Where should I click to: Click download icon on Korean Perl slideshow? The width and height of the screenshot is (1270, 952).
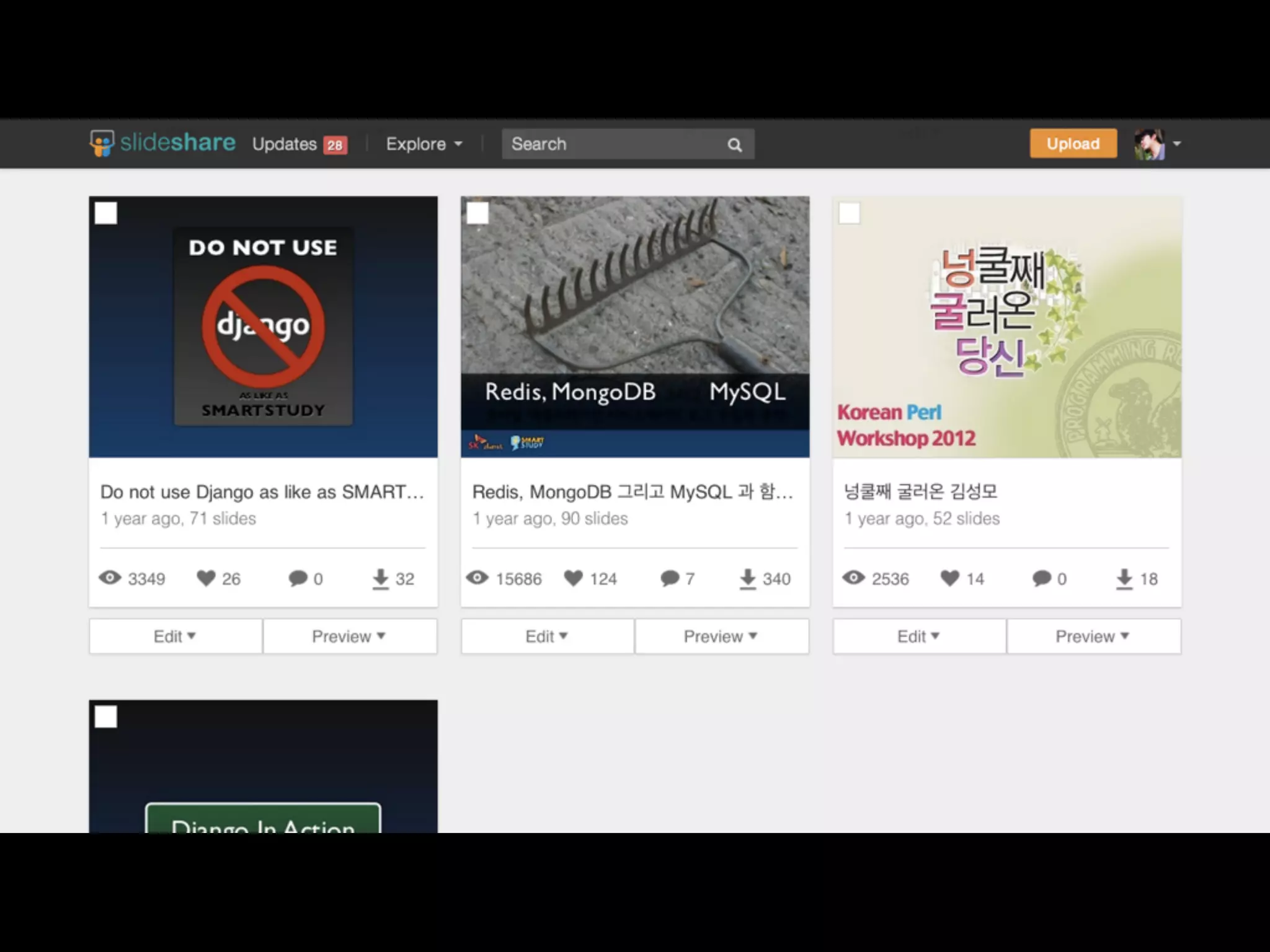click(x=1124, y=579)
